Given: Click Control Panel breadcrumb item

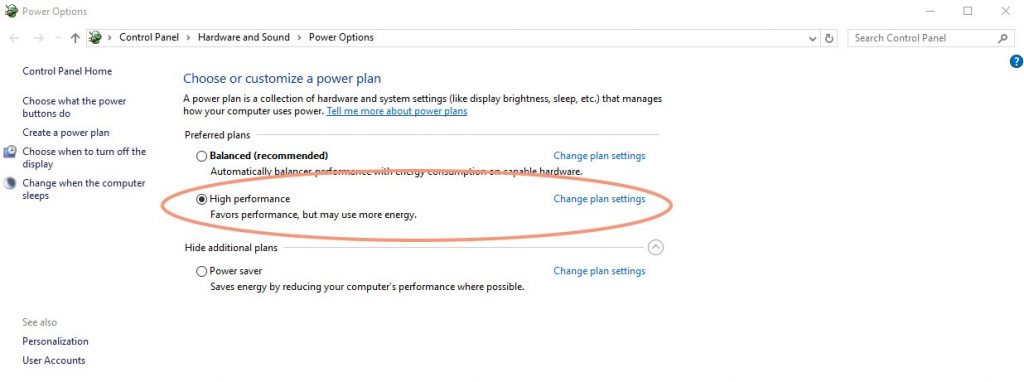Looking at the screenshot, I should click(149, 37).
